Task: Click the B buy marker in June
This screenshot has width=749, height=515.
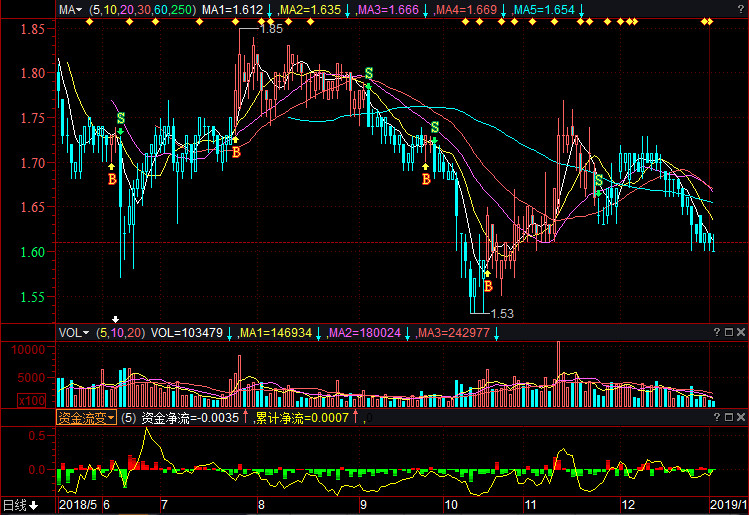Action: (112, 179)
